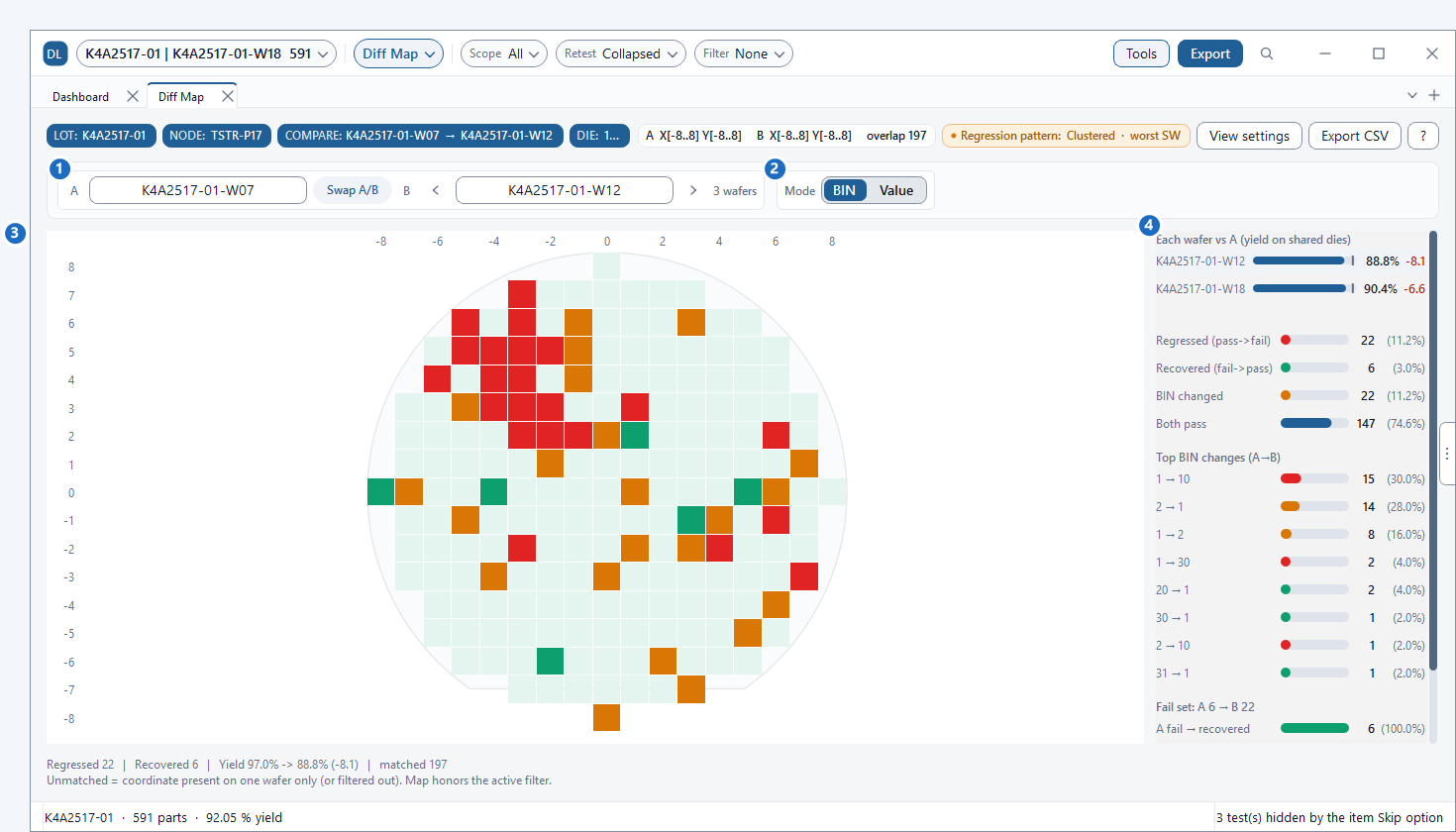Click the Regression pattern Clustered badge
Viewport: 1456px width, 832px height.
pos(1066,136)
